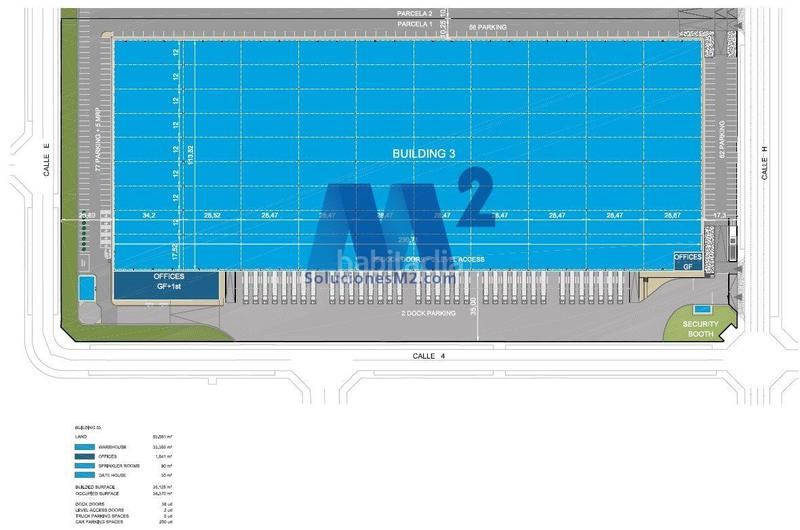Select the OFFICES GF block at right
The image size is (800, 530).
(x=687, y=262)
